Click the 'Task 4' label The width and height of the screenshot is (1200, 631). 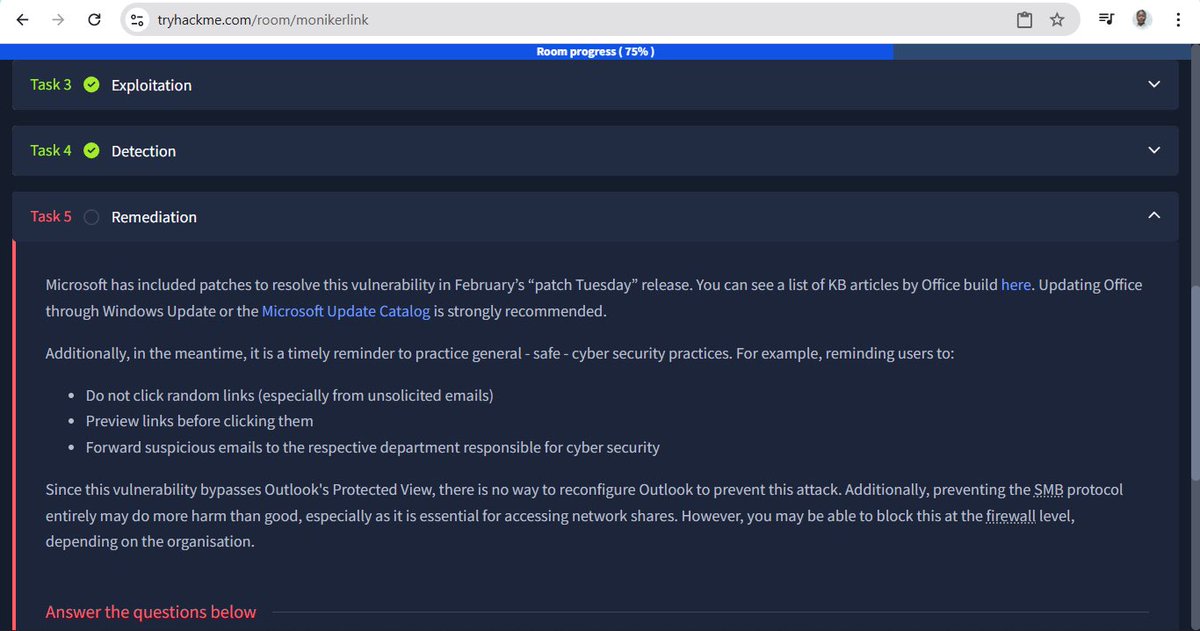(51, 151)
